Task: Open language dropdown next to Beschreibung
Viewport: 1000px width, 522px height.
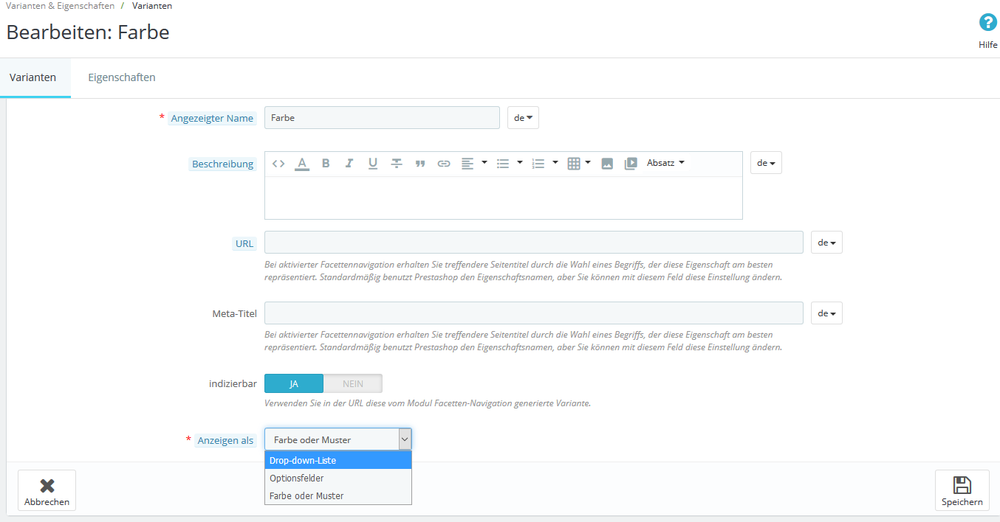Action: (x=766, y=163)
